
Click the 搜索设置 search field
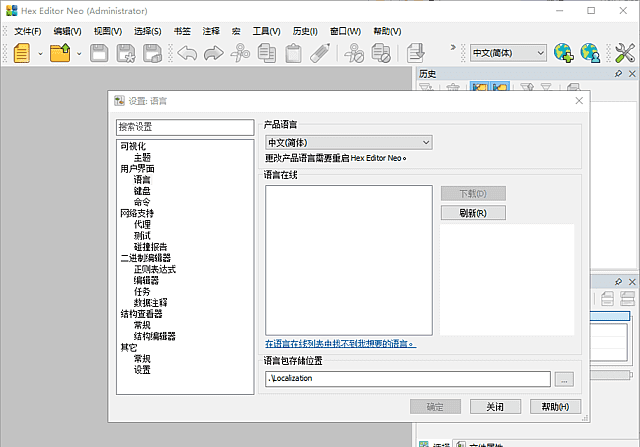pyautogui.click(x=185, y=127)
